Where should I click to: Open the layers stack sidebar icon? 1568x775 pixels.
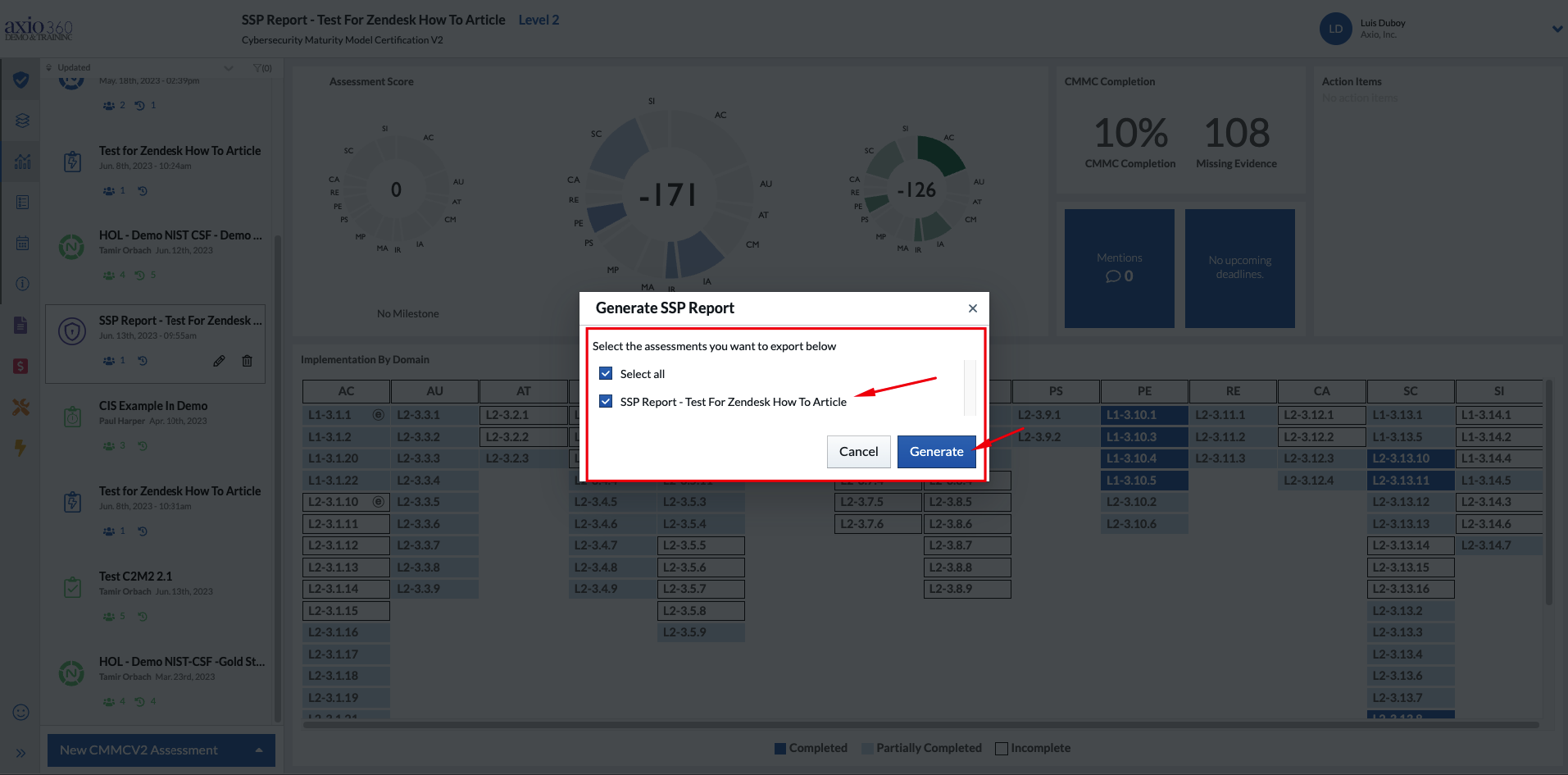pyautogui.click(x=22, y=121)
